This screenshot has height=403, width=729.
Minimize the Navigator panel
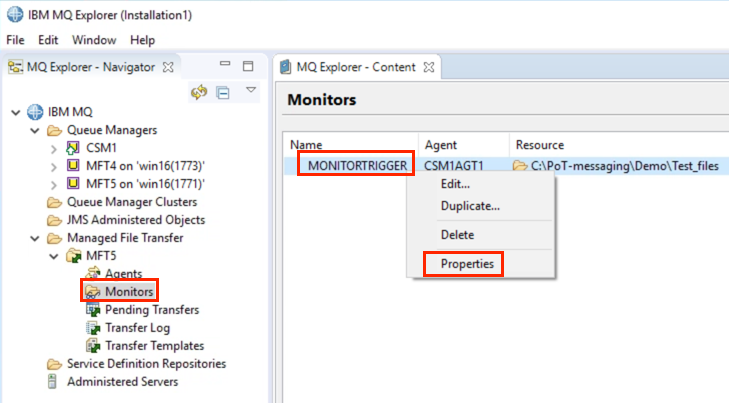click(225, 64)
